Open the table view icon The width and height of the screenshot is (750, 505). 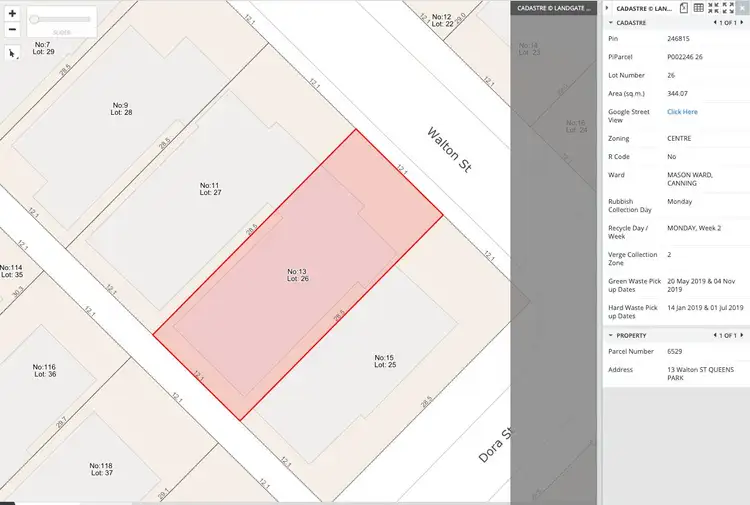tap(698, 8)
